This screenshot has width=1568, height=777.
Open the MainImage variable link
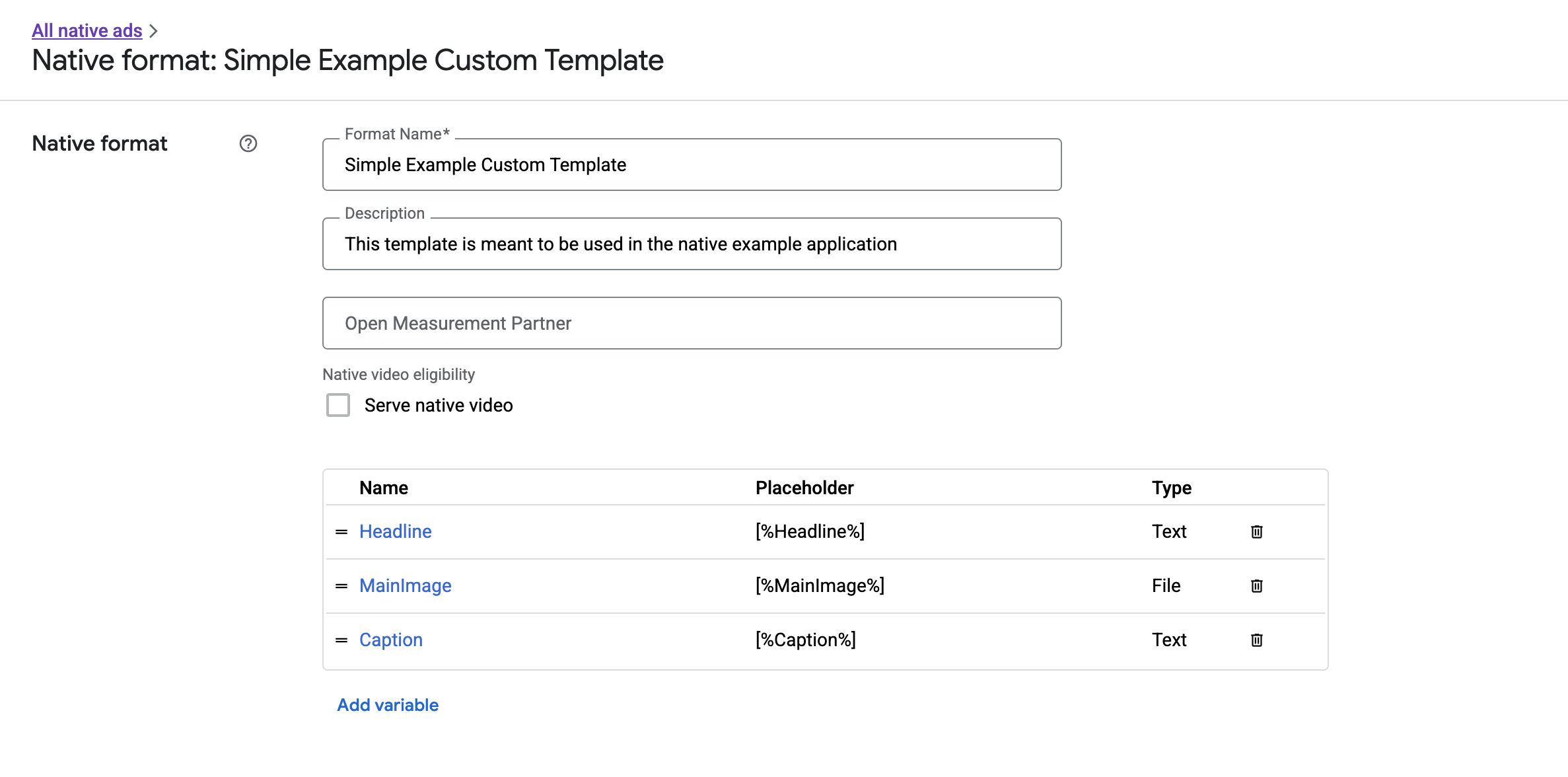405,586
